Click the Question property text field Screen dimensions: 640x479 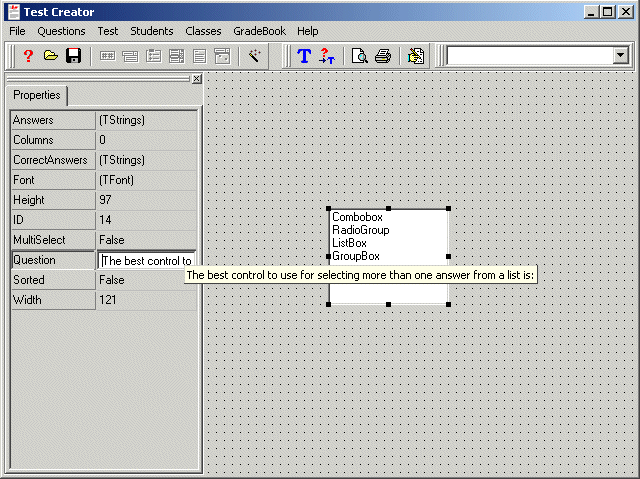146,260
